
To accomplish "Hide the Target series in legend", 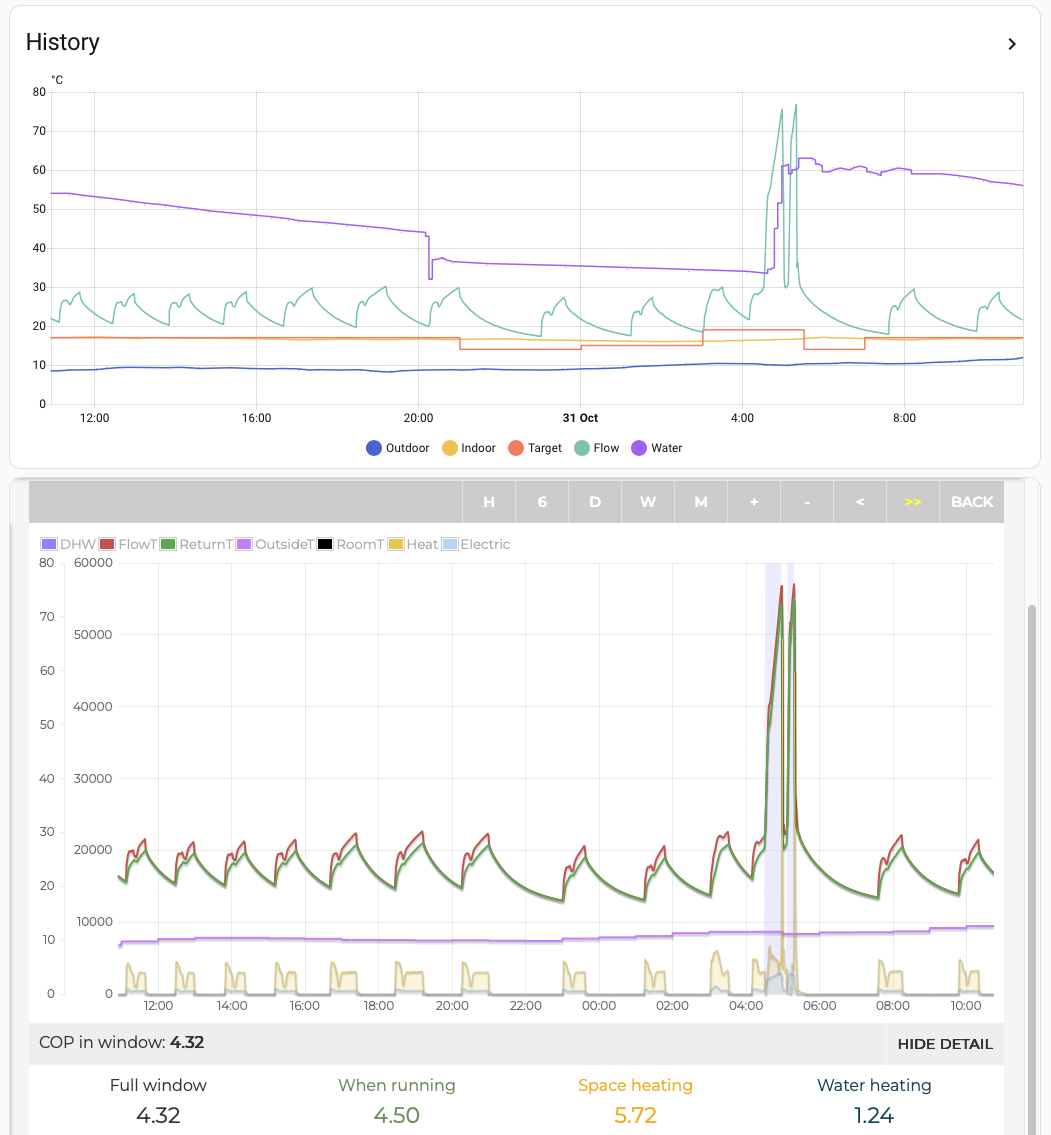I will (535, 448).
